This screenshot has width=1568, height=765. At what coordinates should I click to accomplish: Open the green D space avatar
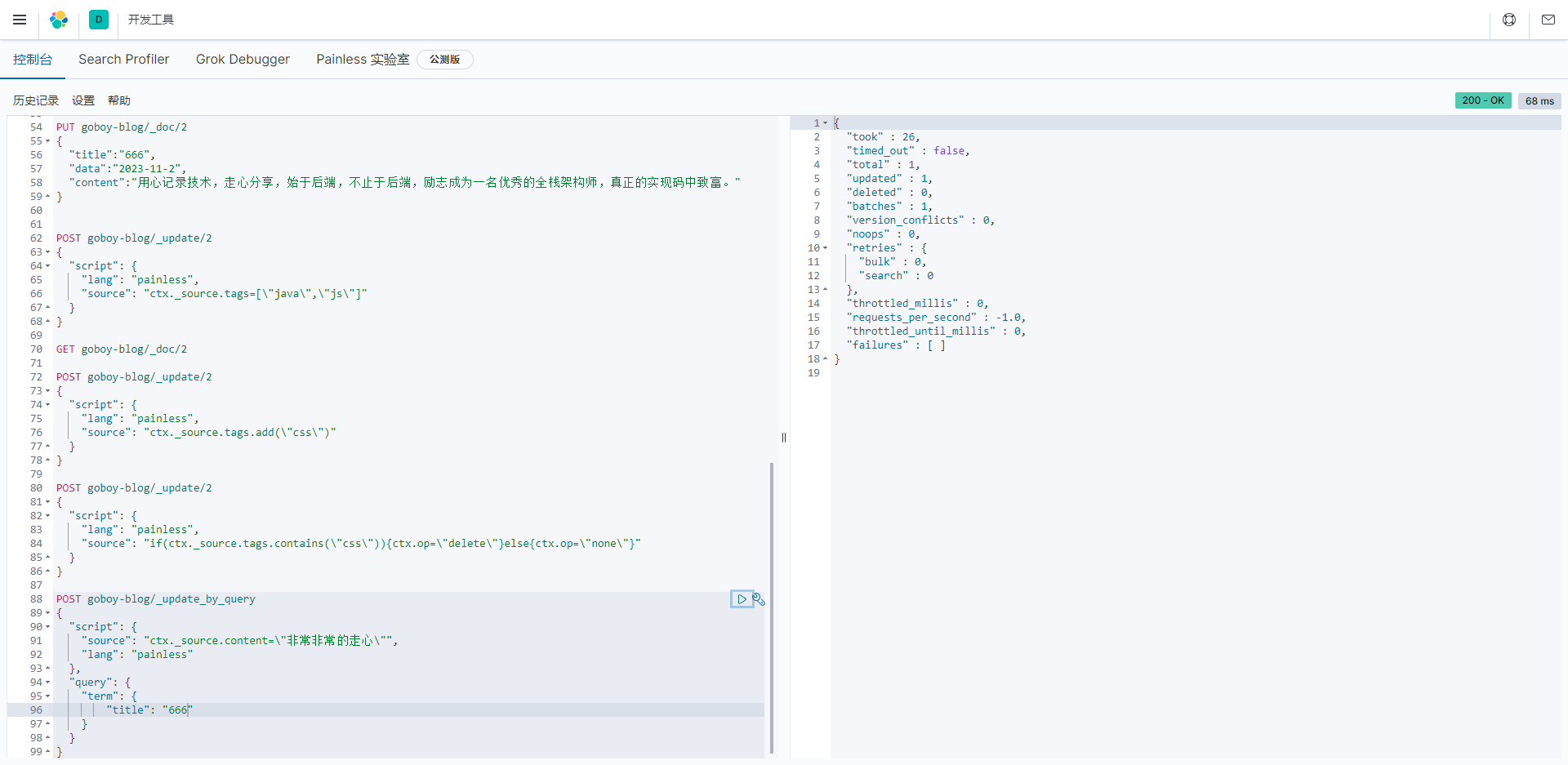coord(99,20)
